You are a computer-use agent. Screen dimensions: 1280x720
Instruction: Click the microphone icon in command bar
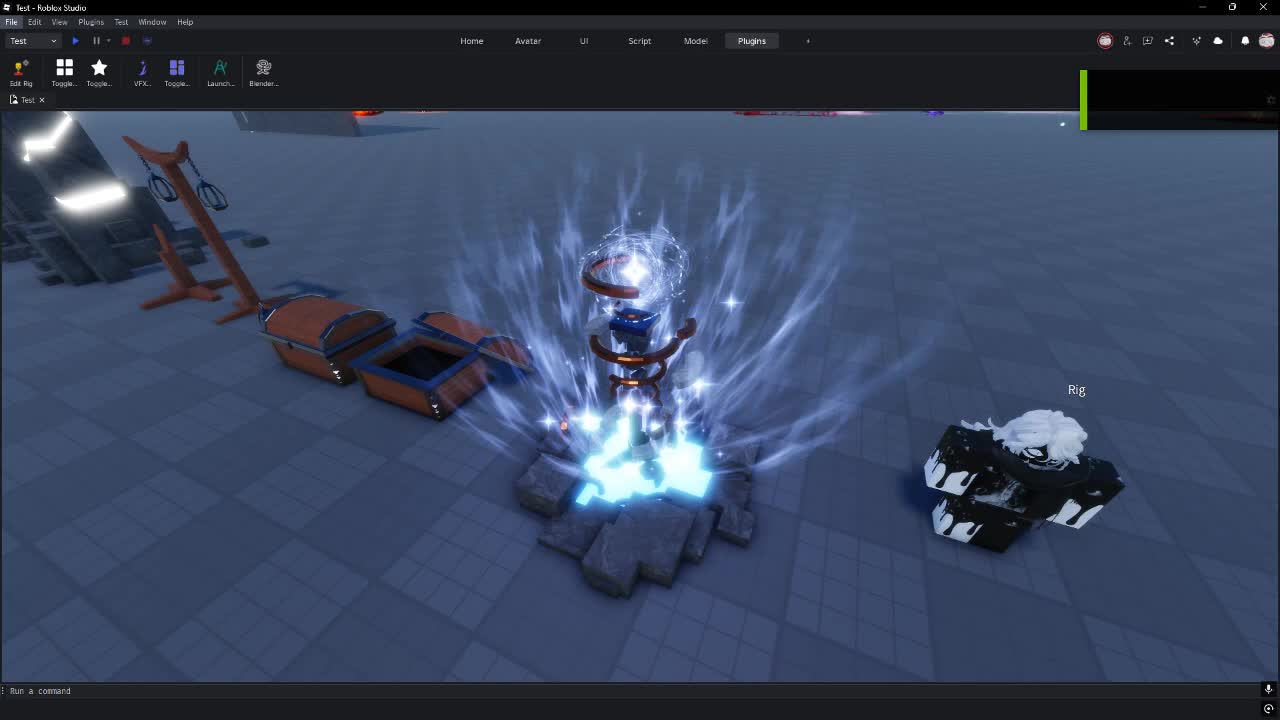click(1268, 689)
